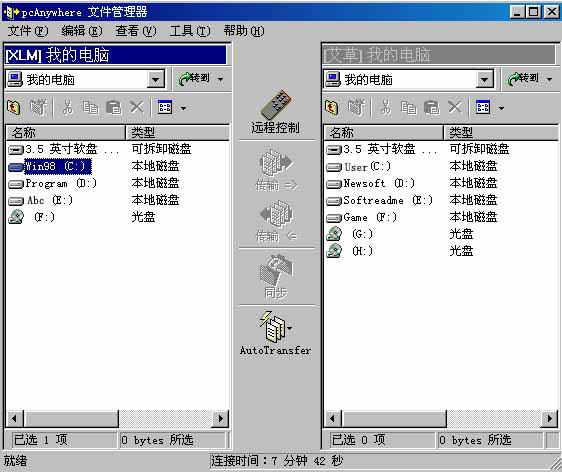Viewport: 562px width, 472px height.
Task: Expand right pane 我的电脑 location dropdown
Action: pos(484,79)
